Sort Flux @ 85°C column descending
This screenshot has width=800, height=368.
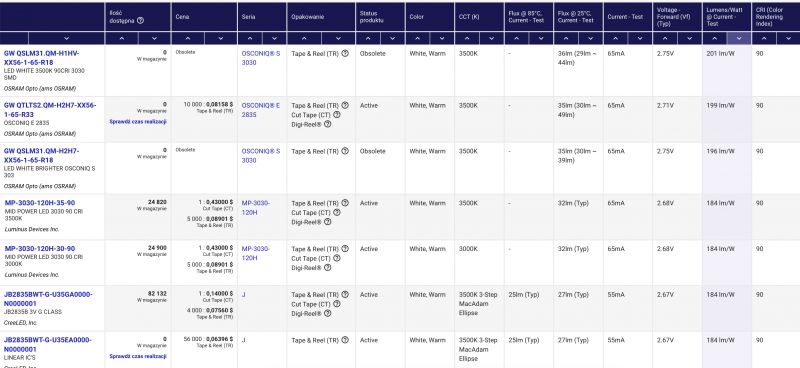[541, 38]
